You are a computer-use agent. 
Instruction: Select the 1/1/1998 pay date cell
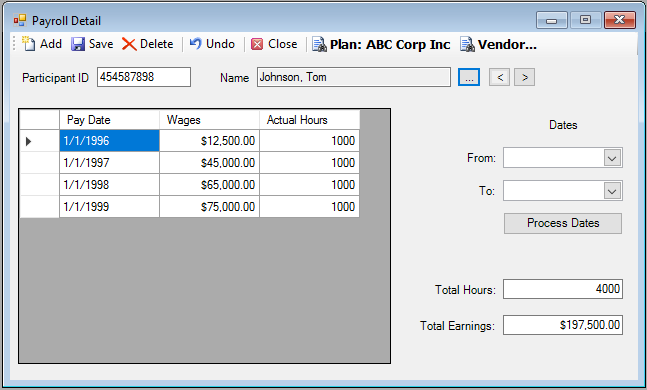(x=109, y=184)
